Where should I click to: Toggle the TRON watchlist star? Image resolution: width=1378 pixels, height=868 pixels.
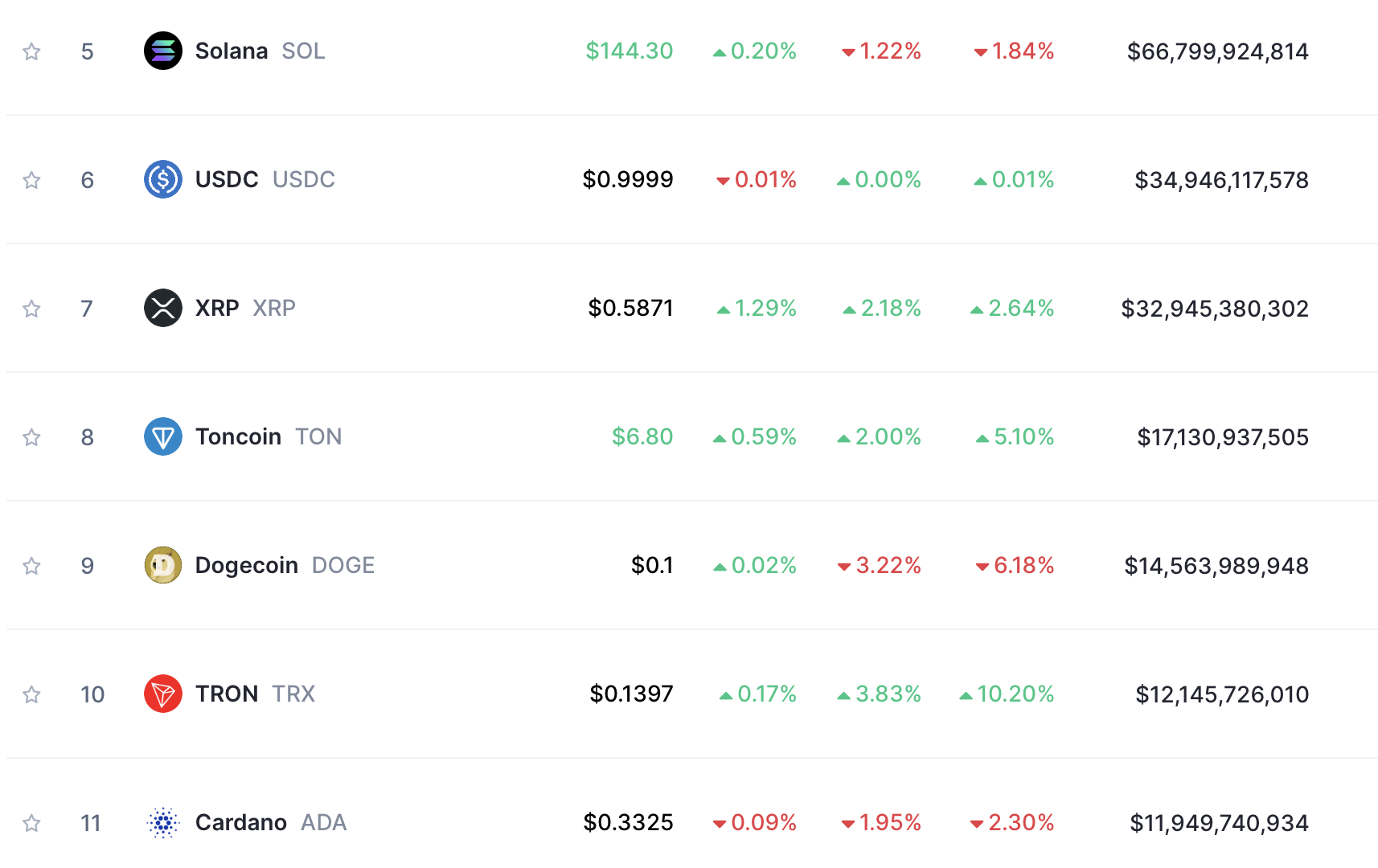(31, 694)
